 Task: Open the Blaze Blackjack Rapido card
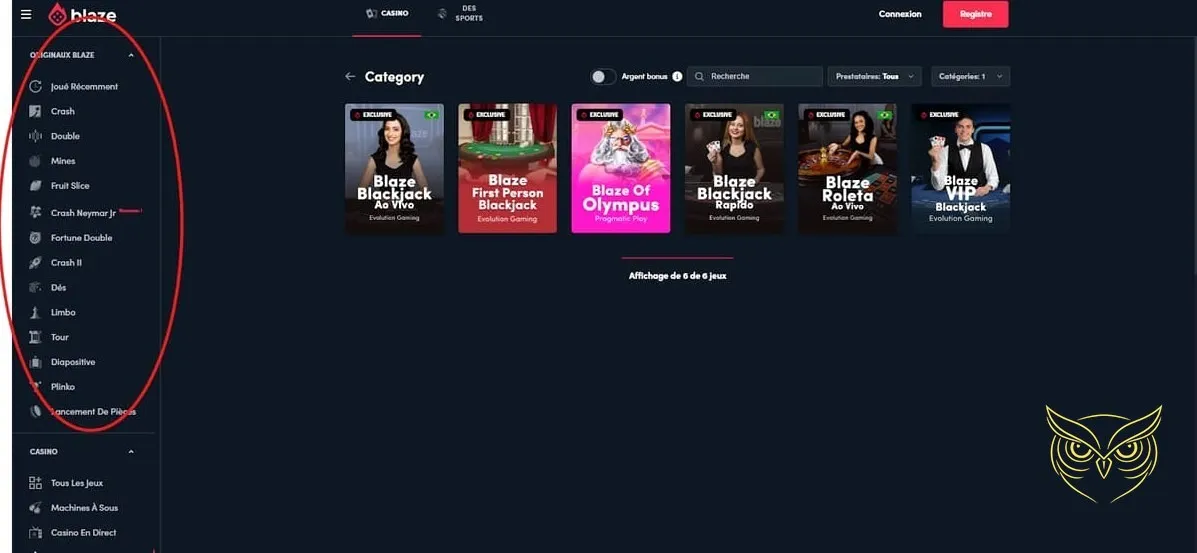734,168
